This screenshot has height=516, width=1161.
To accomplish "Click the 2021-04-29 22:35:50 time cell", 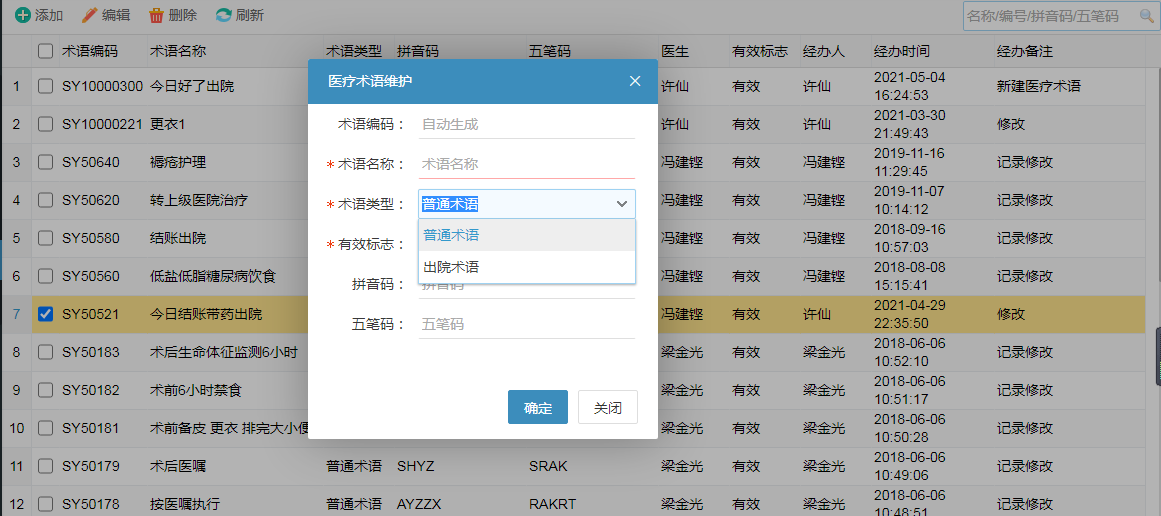I will pos(910,314).
